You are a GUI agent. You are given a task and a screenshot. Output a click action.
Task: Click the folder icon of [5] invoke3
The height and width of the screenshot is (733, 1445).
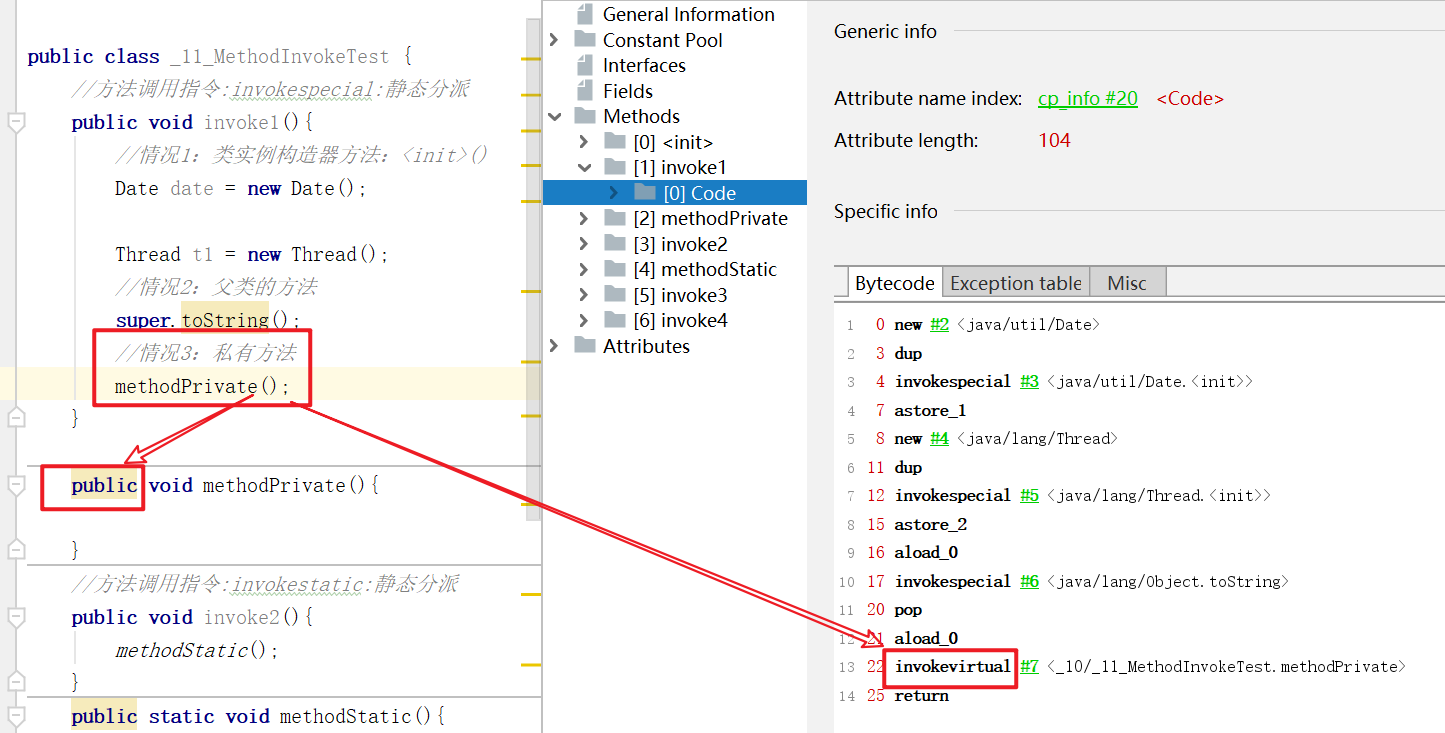point(615,295)
